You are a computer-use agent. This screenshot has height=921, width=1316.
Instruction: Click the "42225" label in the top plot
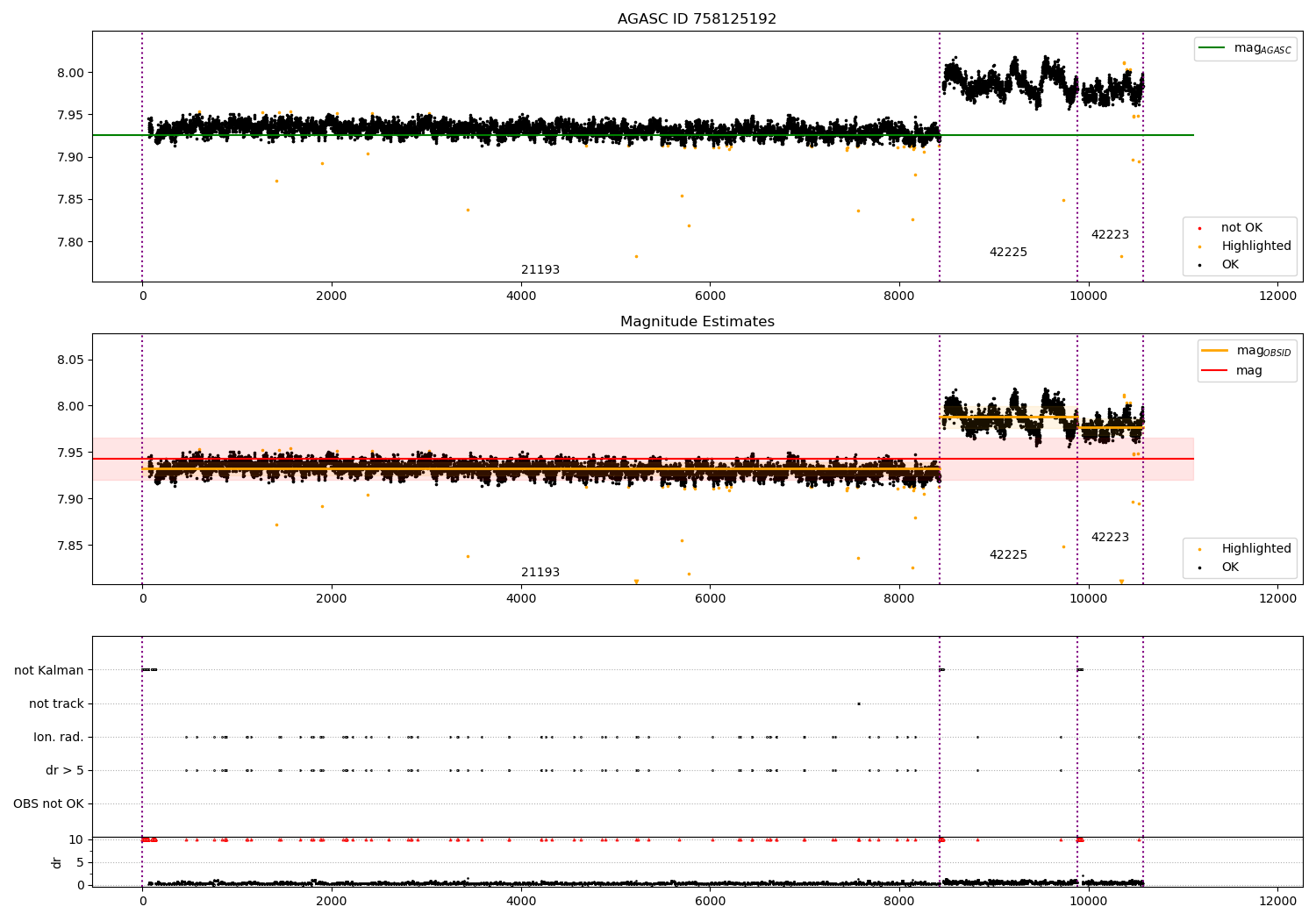tap(1008, 253)
